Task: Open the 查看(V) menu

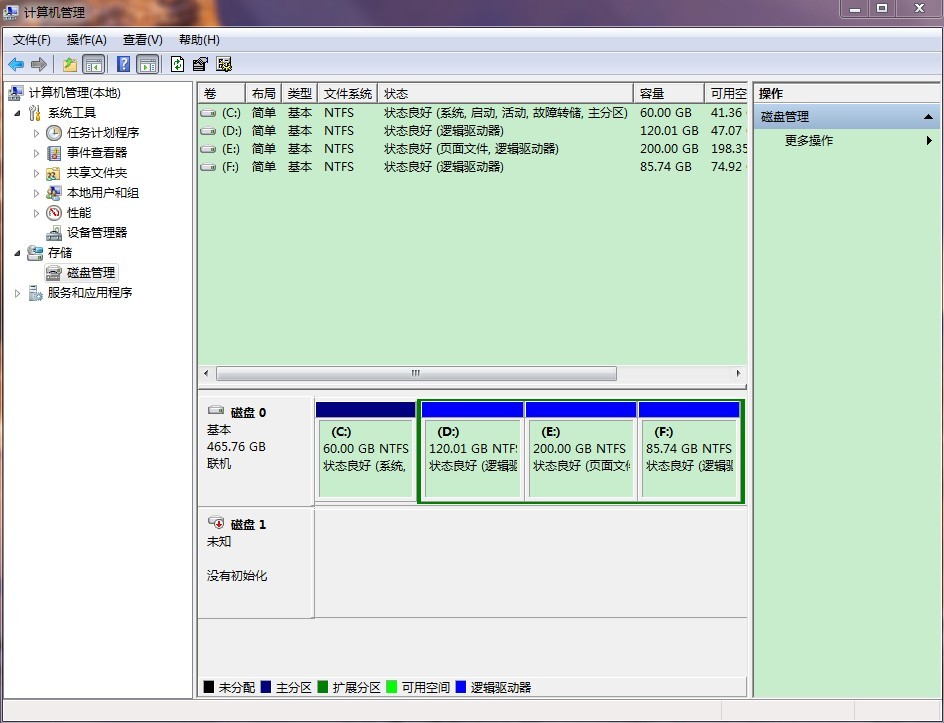Action: tap(143, 40)
